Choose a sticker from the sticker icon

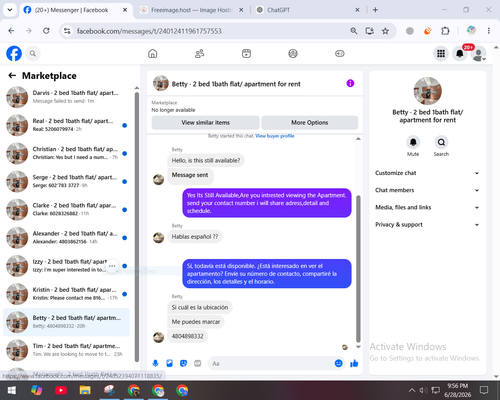point(183,363)
